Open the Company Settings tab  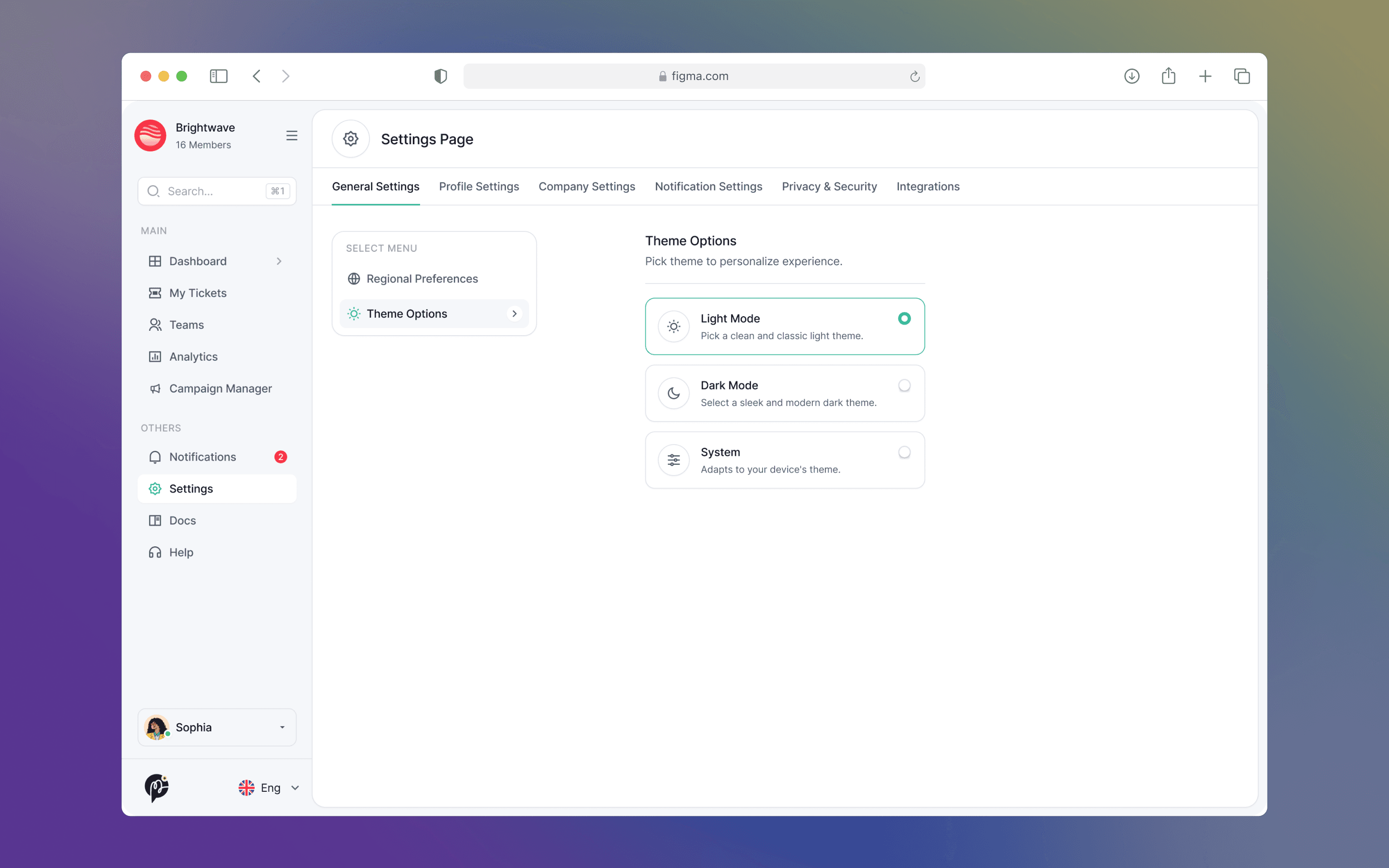(x=587, y=187)
